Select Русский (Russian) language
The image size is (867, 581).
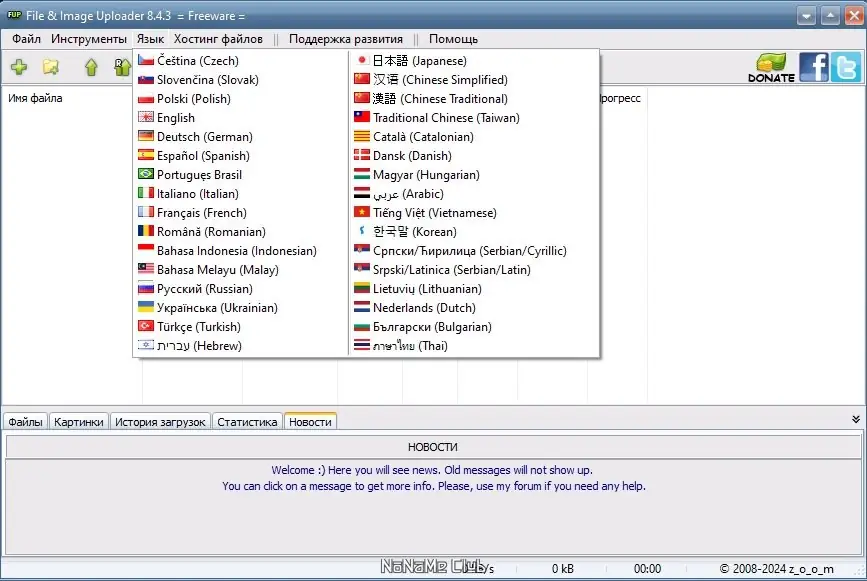click(241, 289)
